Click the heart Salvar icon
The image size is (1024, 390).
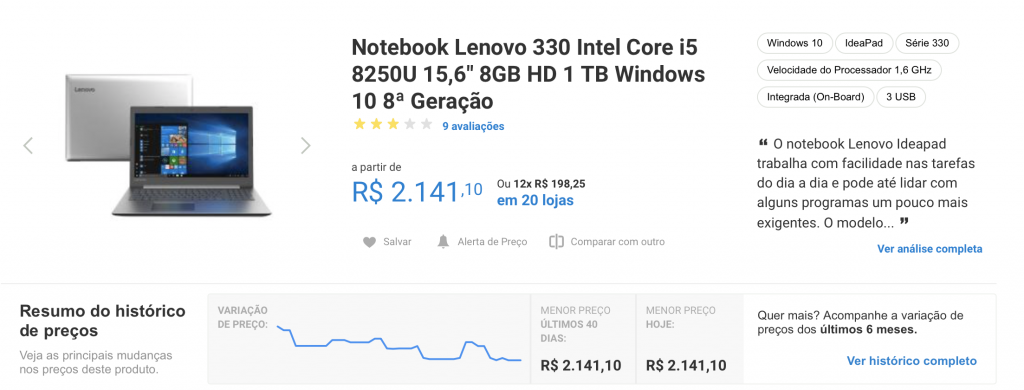369,242
